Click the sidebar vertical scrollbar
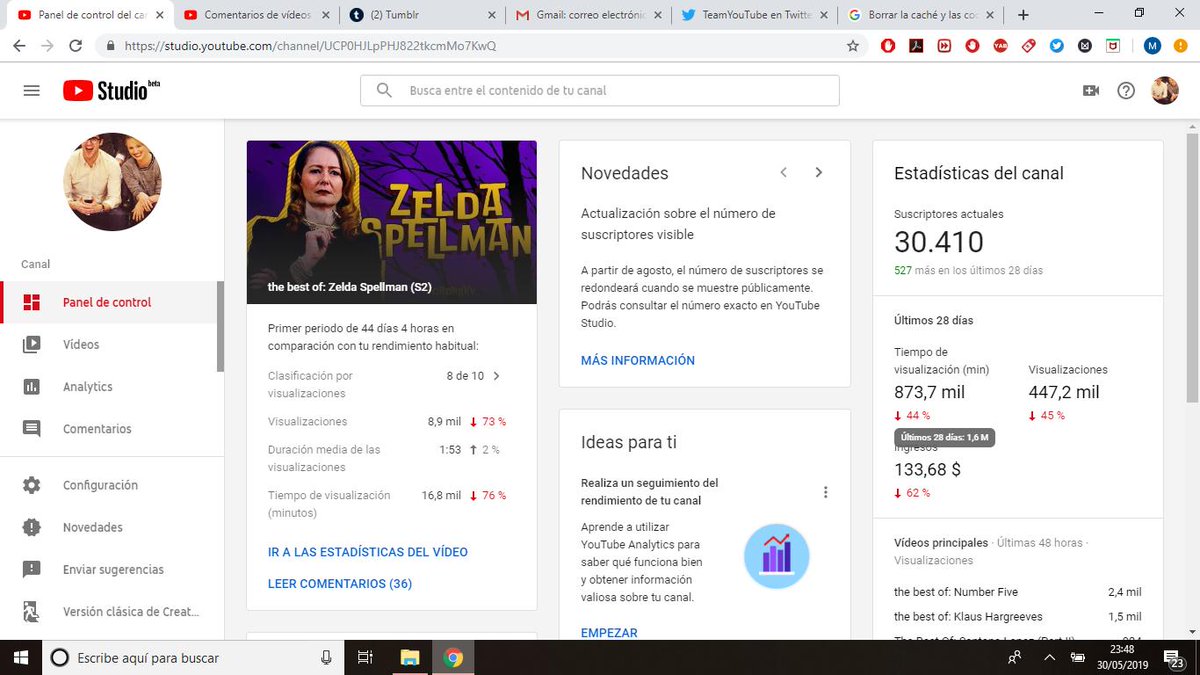Viewport: 1200px width, 675px height. pos(221,327)
